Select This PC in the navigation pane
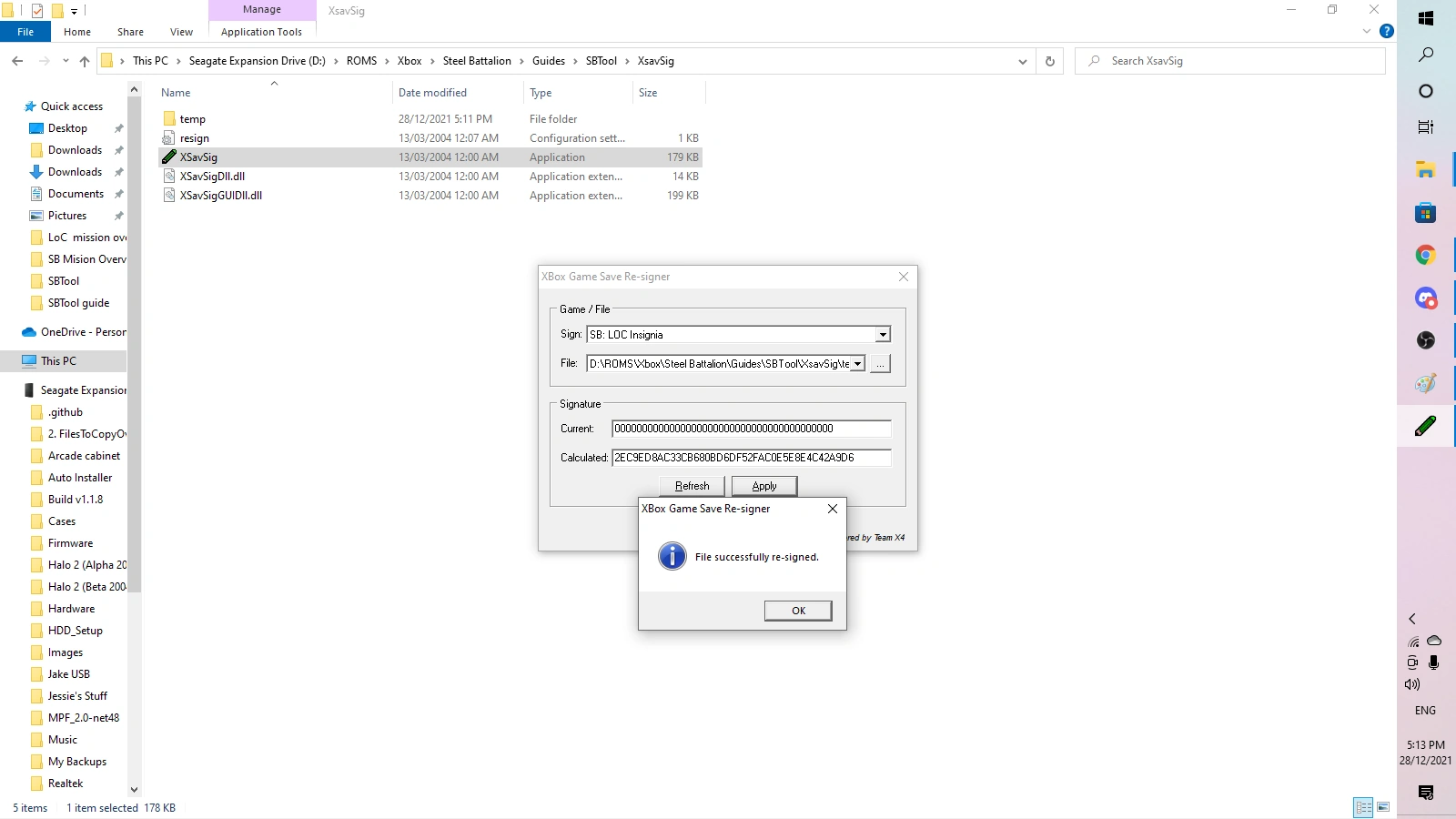Image resolution: width=1456 pixels, height=819 pixels. click(58, 361)
